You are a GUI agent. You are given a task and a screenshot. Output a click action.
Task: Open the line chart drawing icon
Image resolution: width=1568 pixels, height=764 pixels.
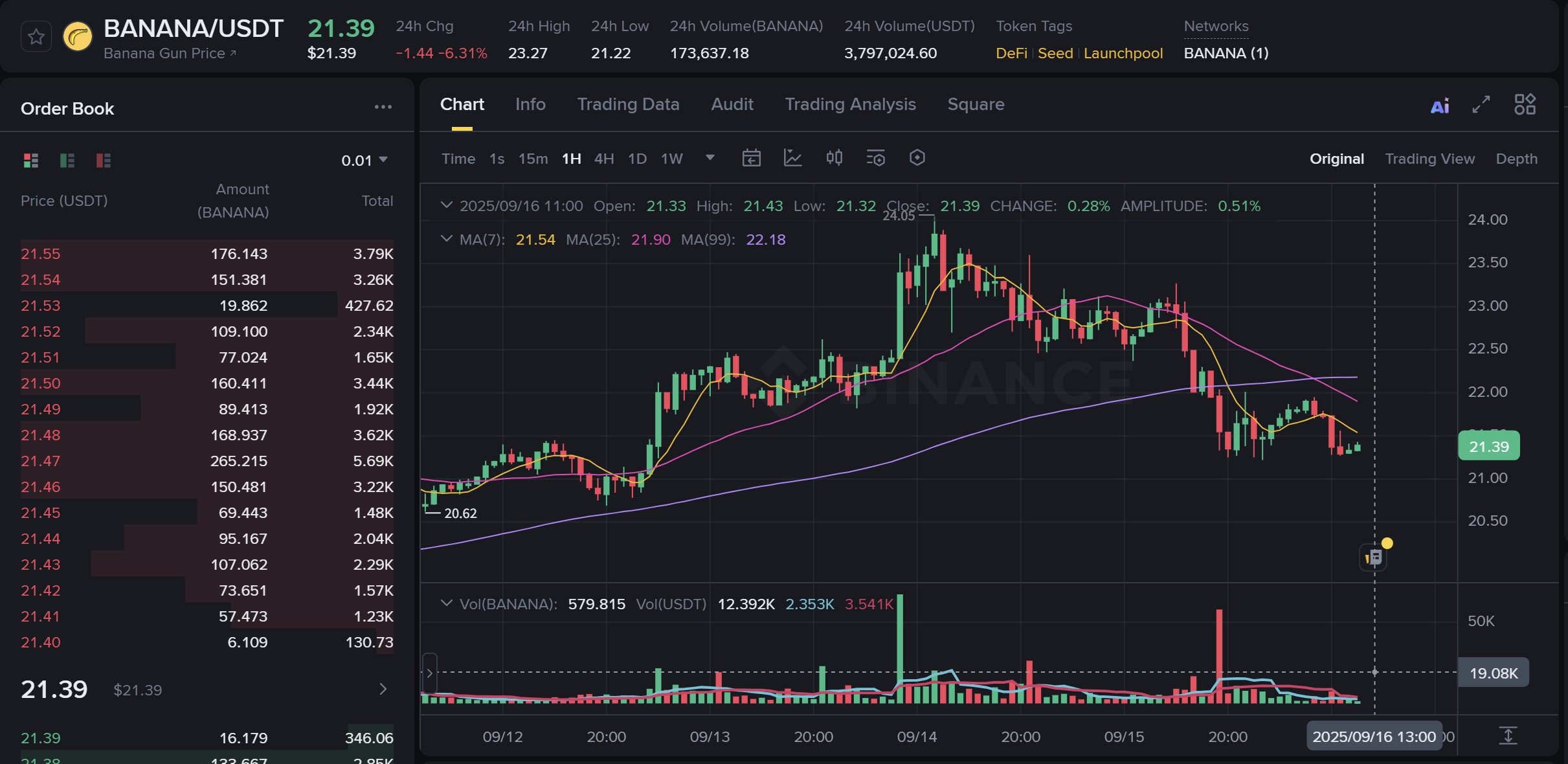[792, 158]
